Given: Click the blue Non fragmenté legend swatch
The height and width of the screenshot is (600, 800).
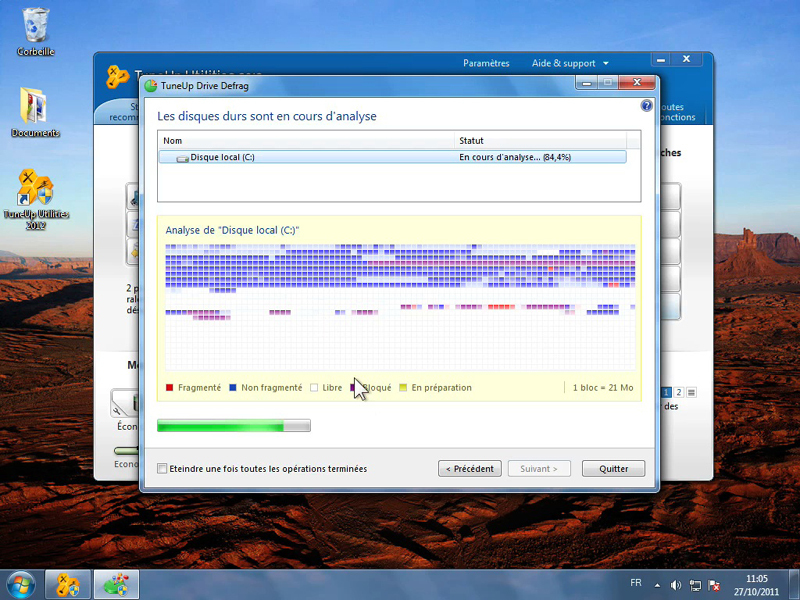Looking at the screenshot, I should 233,388.
